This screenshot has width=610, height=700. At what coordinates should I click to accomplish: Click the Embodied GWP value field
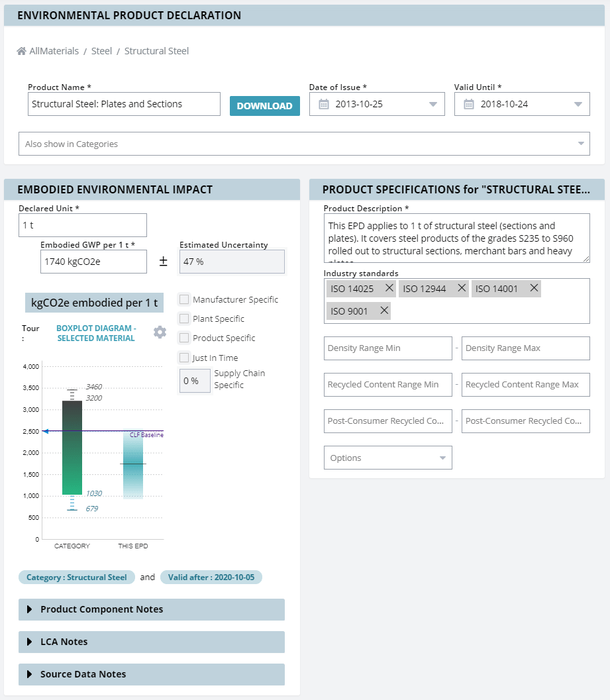pyautogui.click(x=93, y=262)
